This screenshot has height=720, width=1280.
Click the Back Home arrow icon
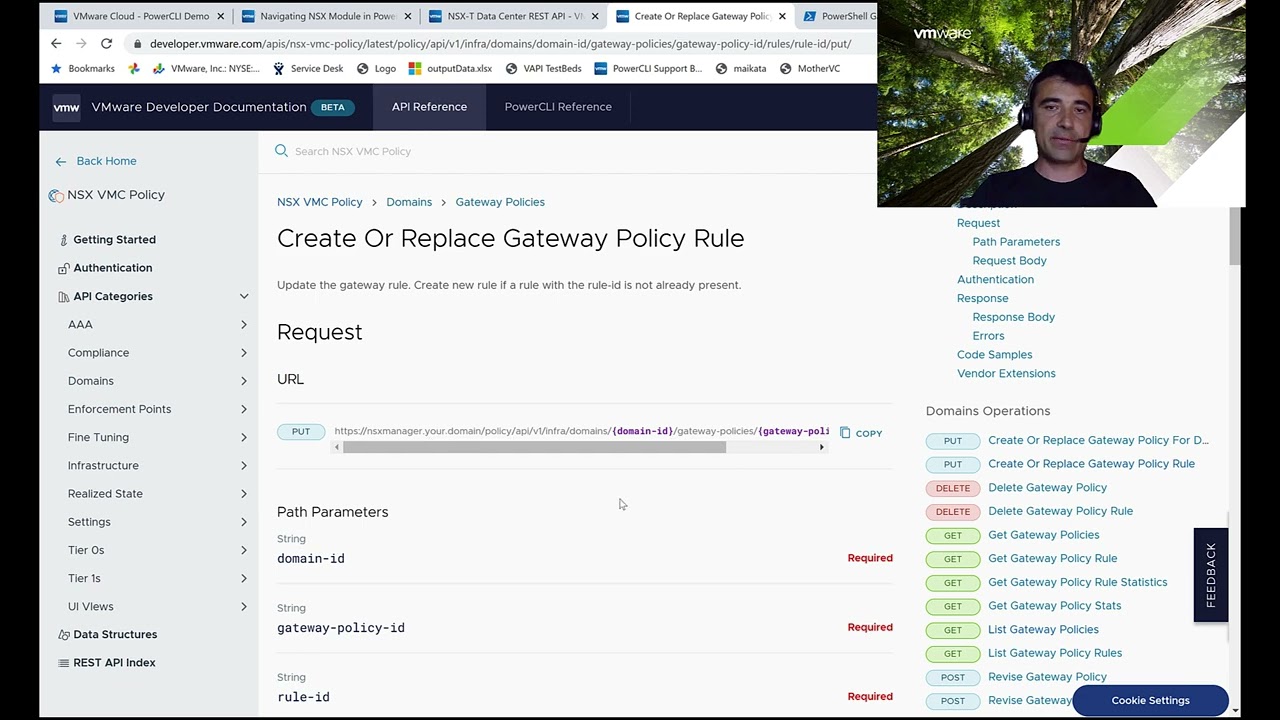61,161
